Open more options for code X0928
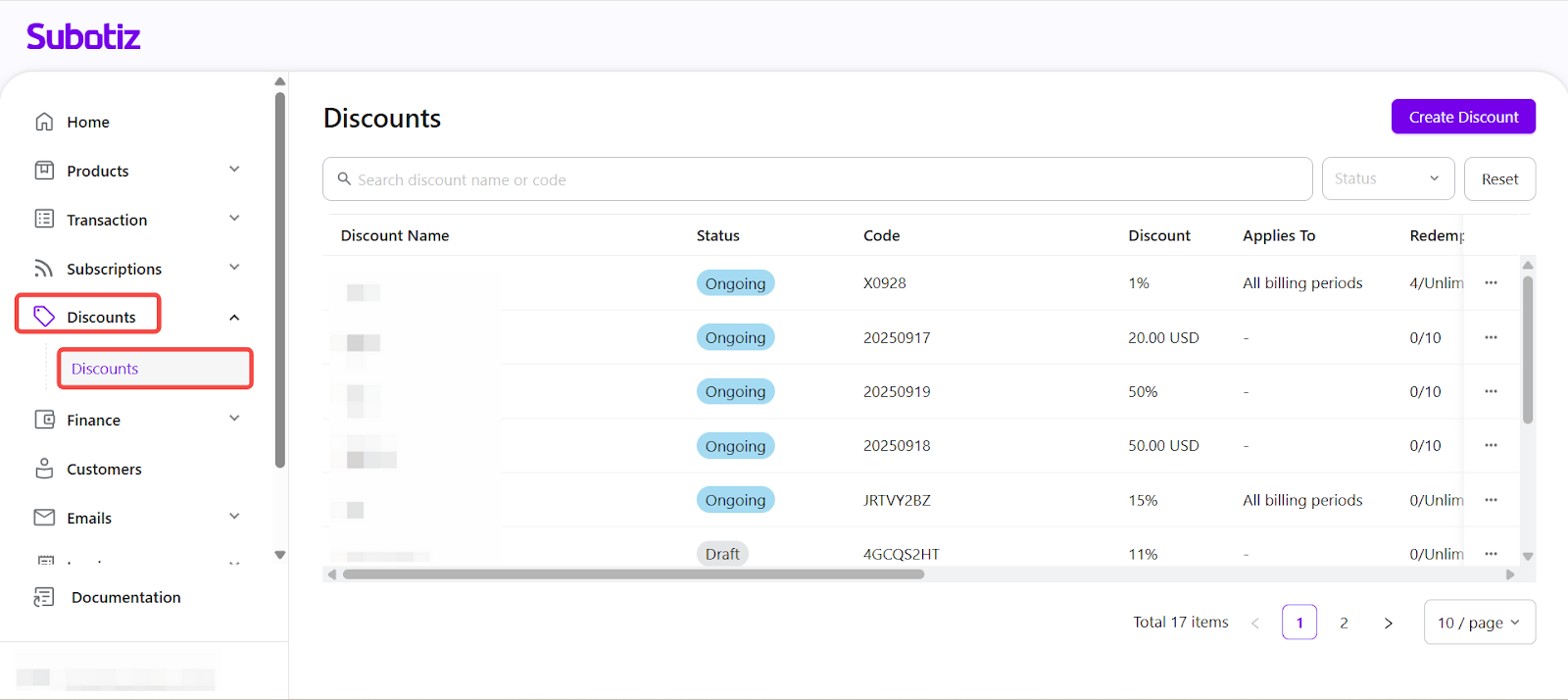The width and height of the screenshot is (1568, 700). pos(1491,283)
